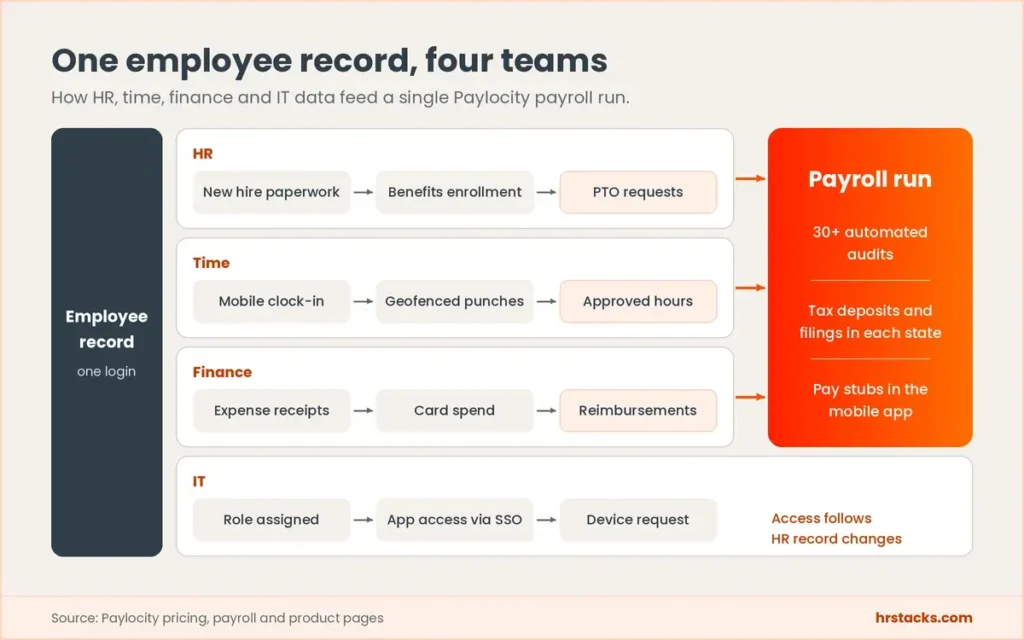Click the Finance section heading

[222, 372]
